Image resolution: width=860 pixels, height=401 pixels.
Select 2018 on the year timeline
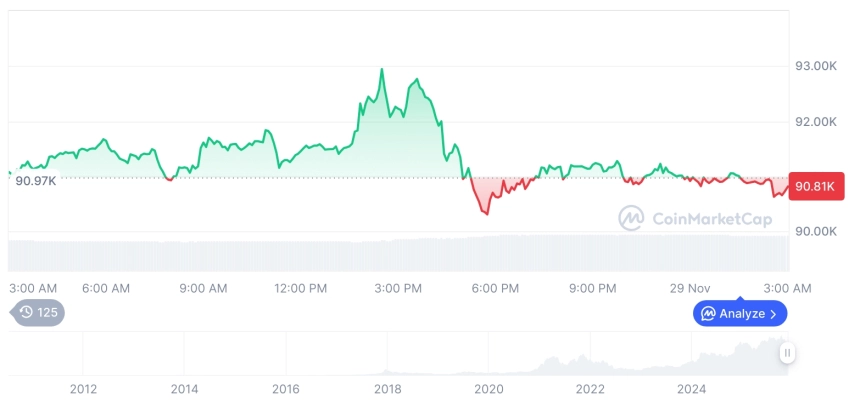[x=388, y=389]
